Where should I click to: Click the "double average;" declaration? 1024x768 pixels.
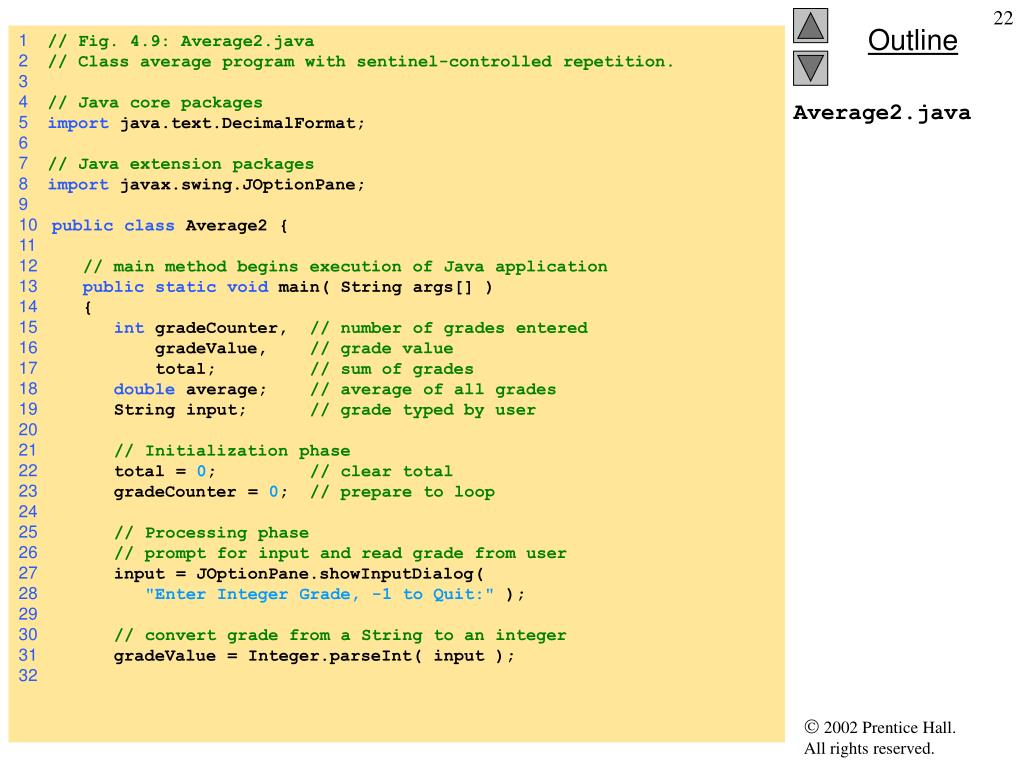191,389
